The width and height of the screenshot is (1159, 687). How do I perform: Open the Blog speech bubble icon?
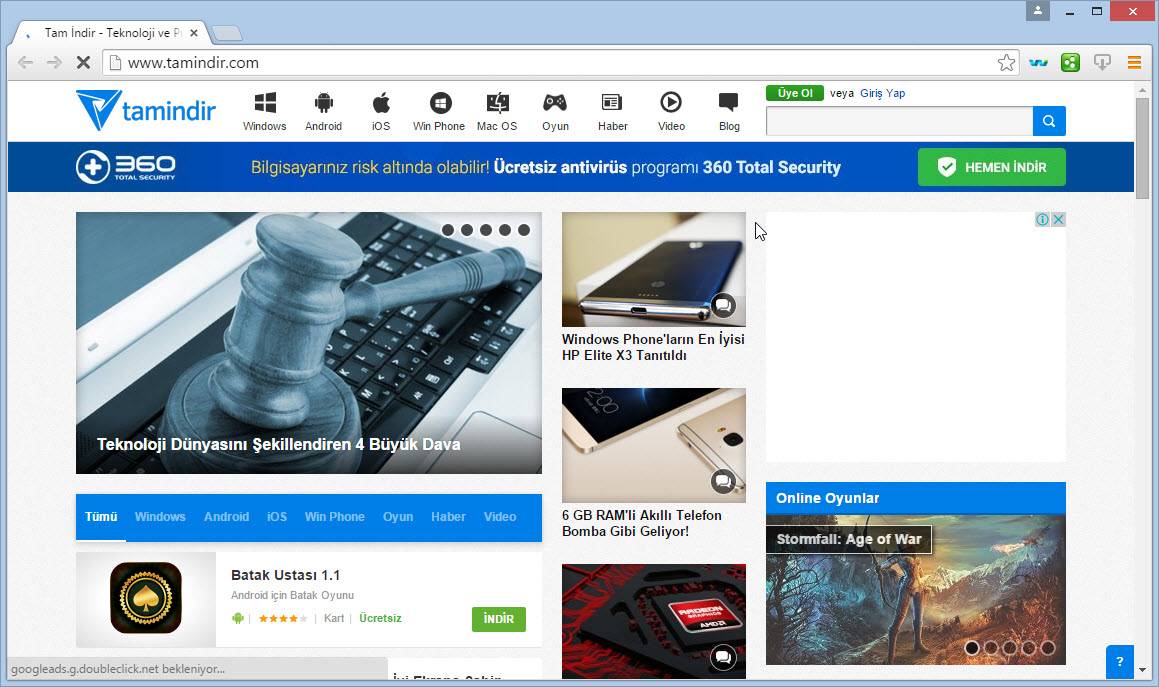point(729,103)
